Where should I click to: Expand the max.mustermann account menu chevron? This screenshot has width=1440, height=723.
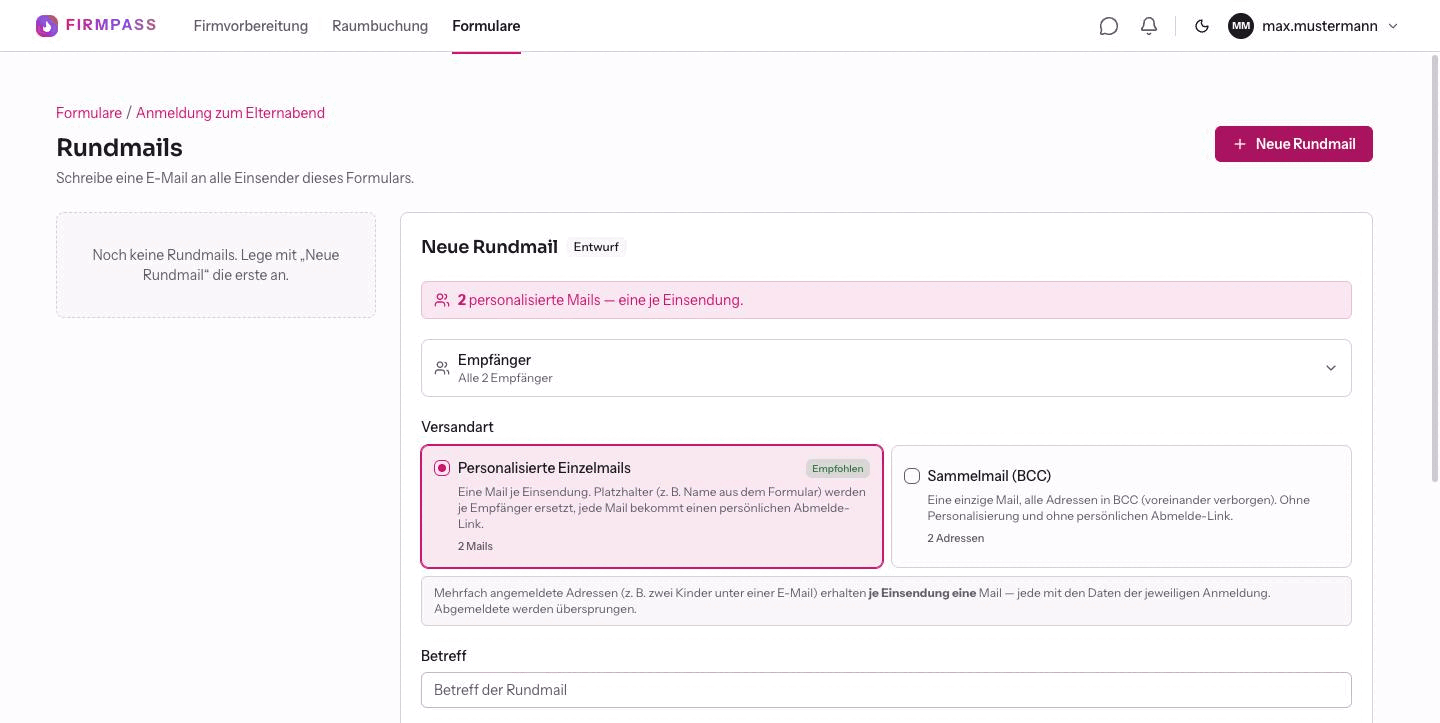(1393, 26)
